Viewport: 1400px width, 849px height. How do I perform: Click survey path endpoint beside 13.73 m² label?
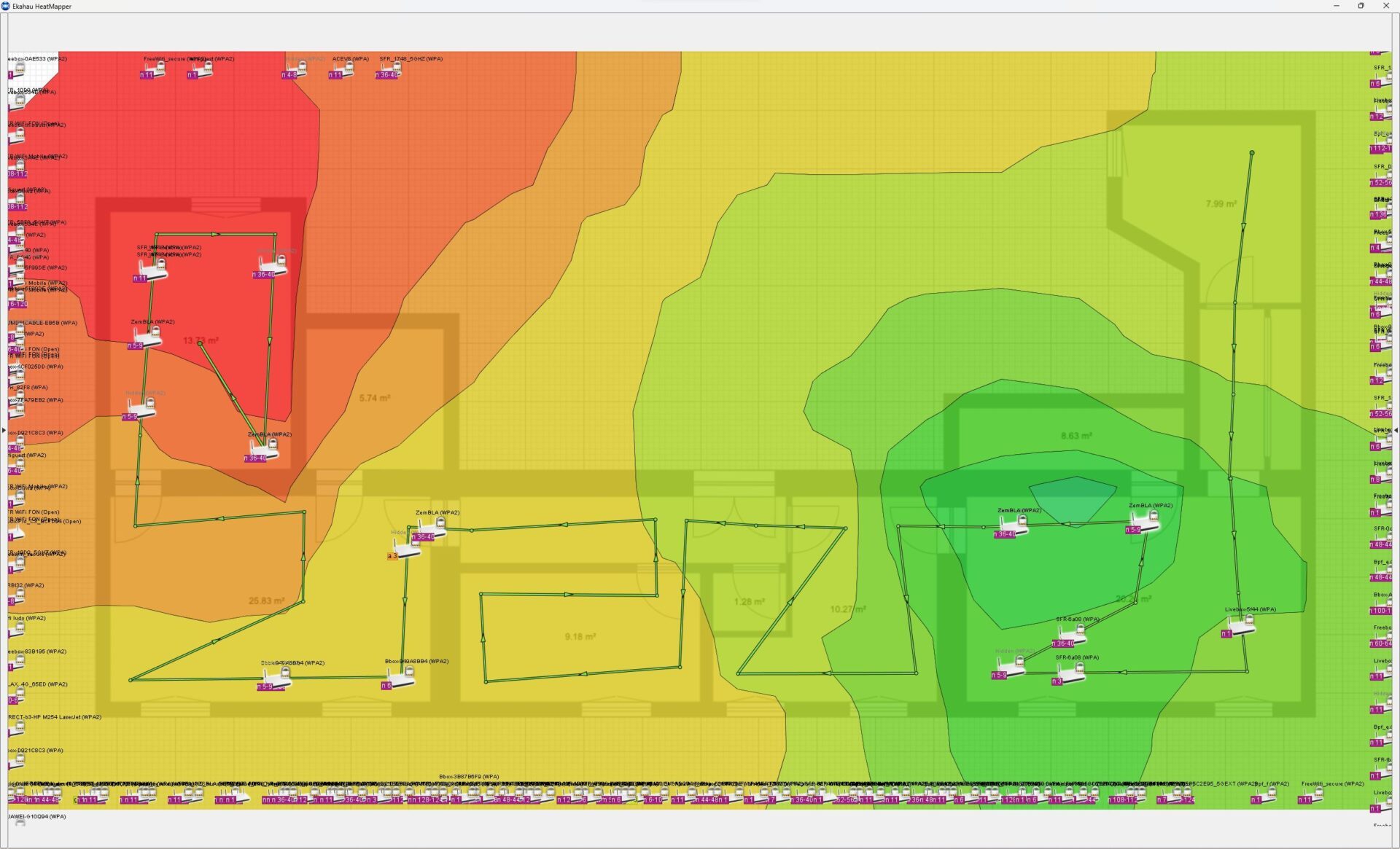200,343
